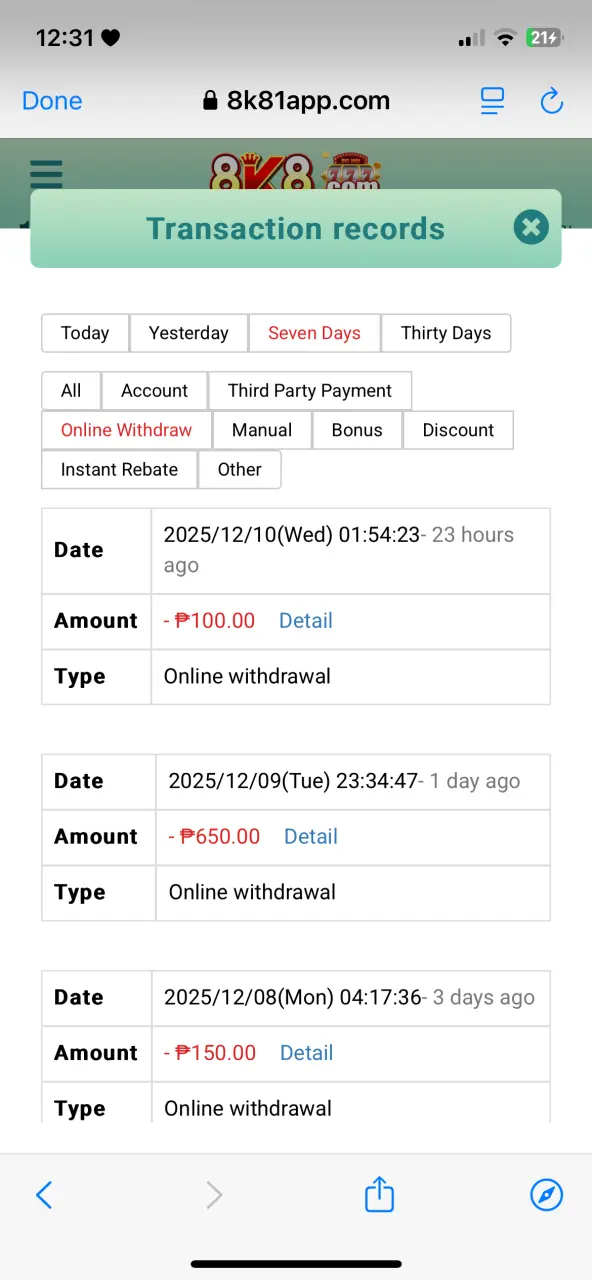Tap the 8k81app.com address bar
Image resolution: width=592 pixels, height=1280 pixels.
click(x=296, y=100)
